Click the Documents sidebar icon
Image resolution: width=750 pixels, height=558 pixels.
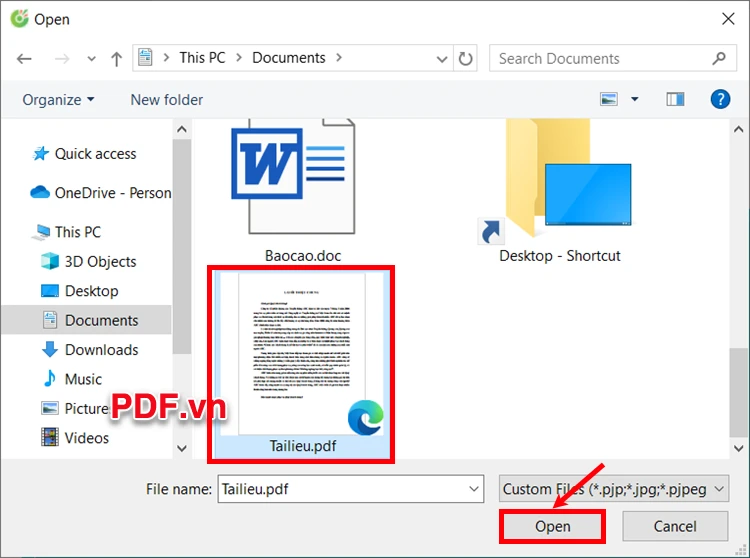[x=50, y=320]
